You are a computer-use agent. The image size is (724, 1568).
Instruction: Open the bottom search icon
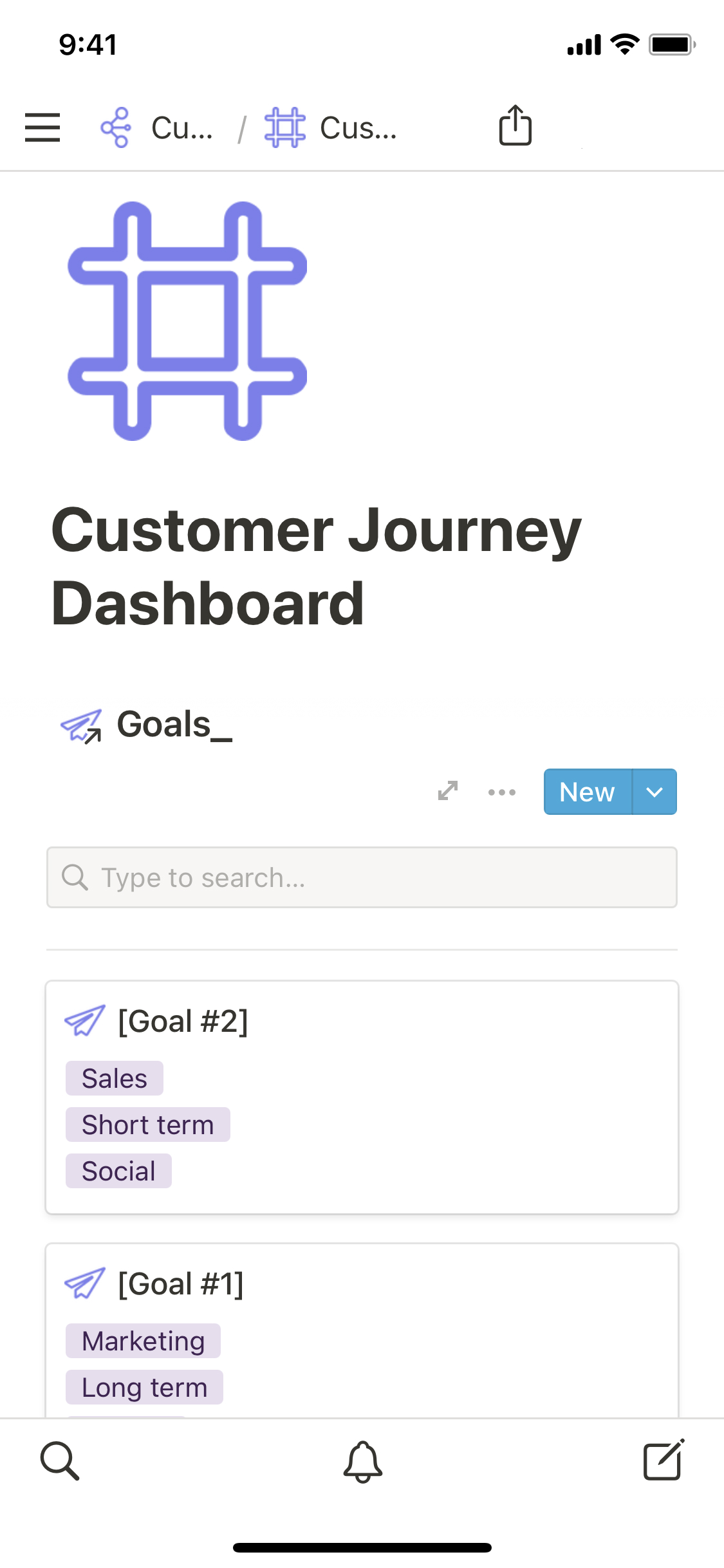pos(60,1461)
